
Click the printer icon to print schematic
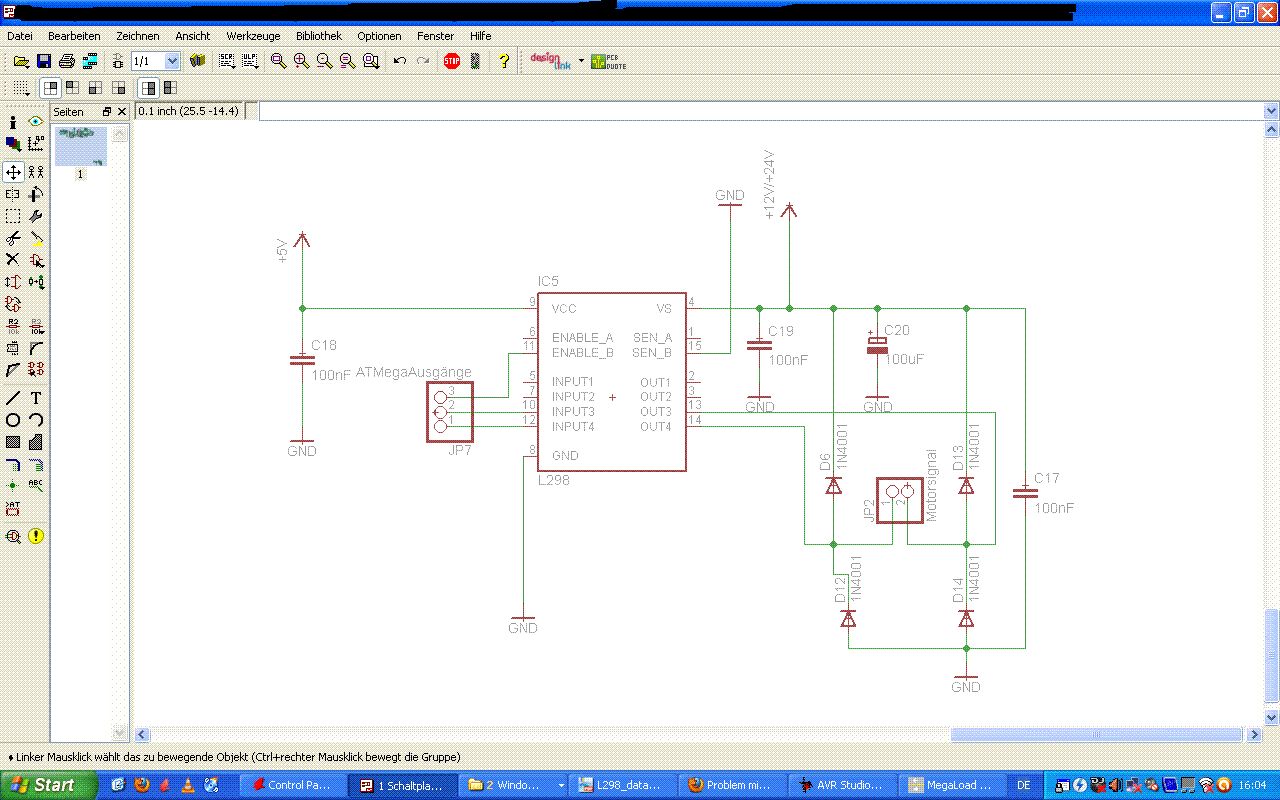click(66, 61)
